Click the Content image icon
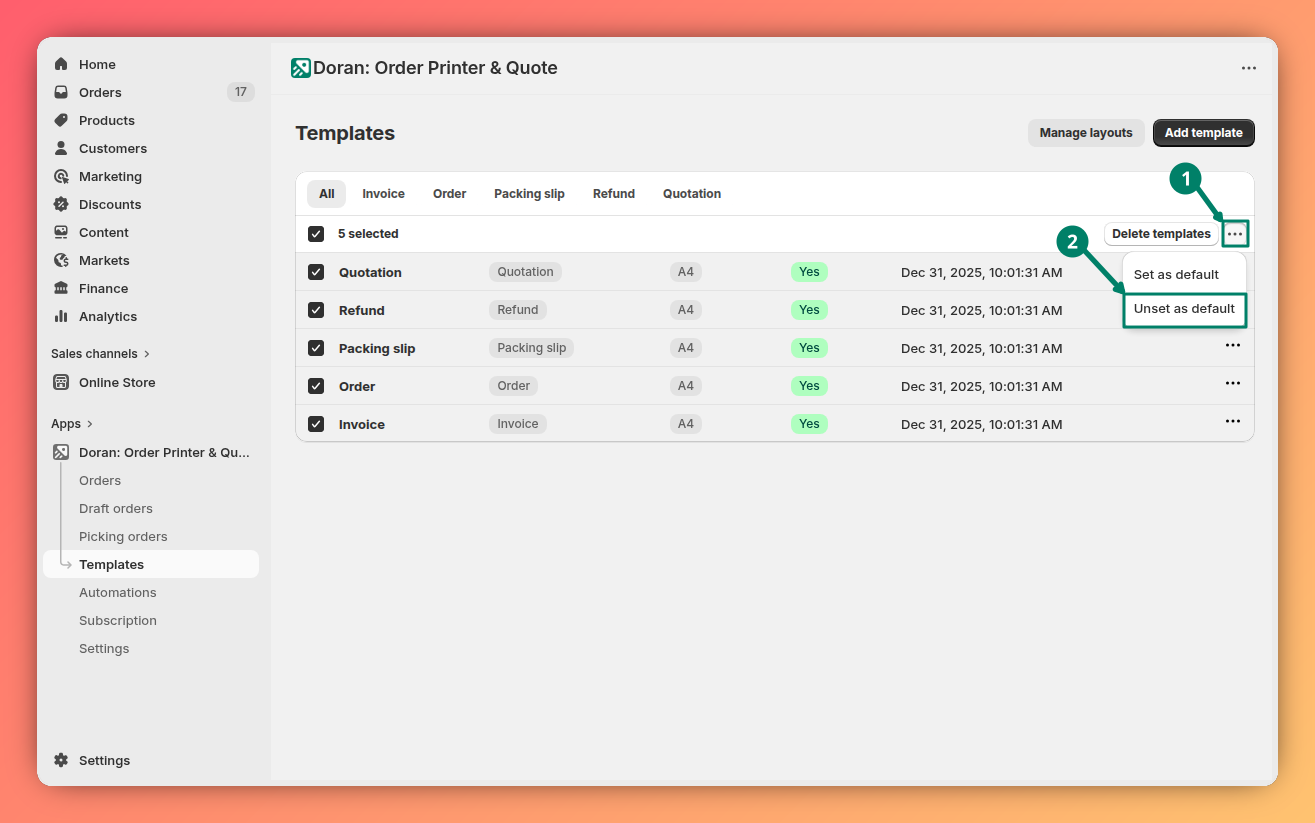This screenshot has width=1315, height=823. click(x=61, y=232)
